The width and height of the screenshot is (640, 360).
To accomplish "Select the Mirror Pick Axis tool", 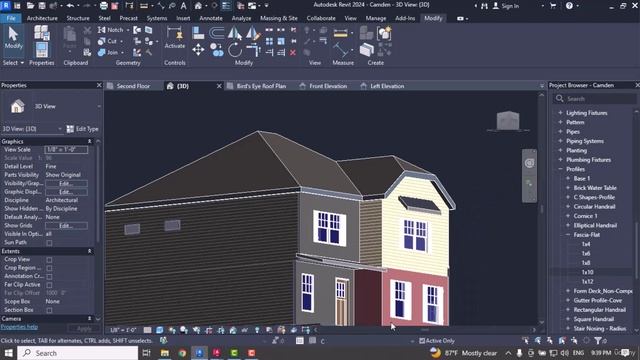I will pyautogui.click(x=234, y=33).
